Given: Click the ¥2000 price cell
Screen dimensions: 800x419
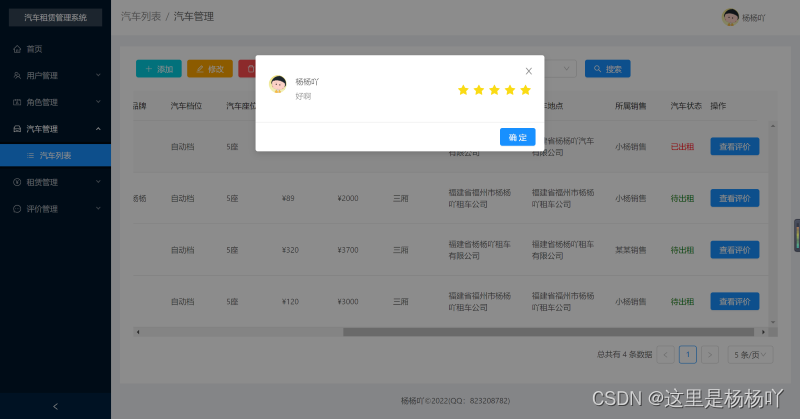Looking at the screenshot, I should [348, 198].
